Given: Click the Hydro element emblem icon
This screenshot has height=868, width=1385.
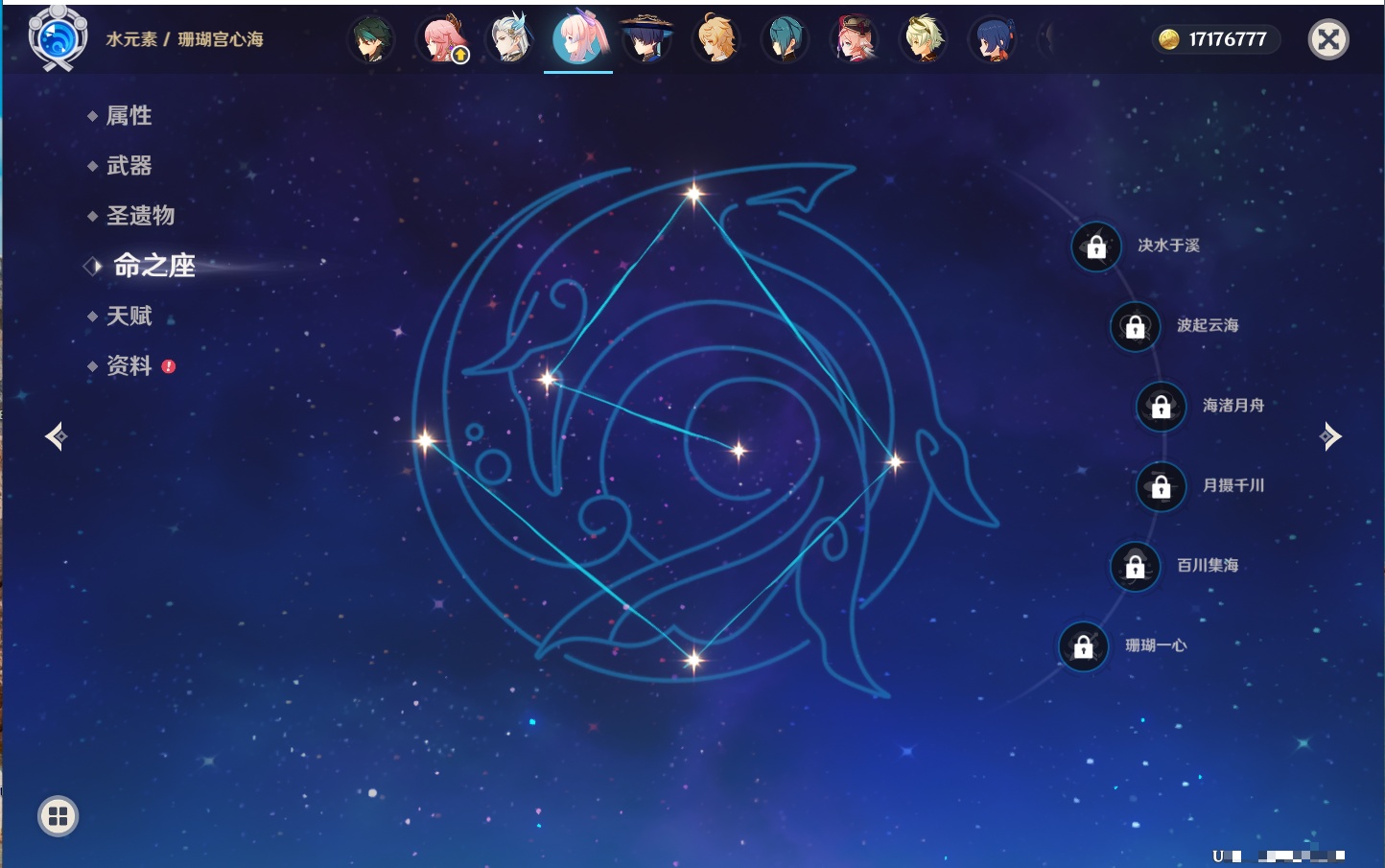Looking at the screenshot, I should 58,38.
